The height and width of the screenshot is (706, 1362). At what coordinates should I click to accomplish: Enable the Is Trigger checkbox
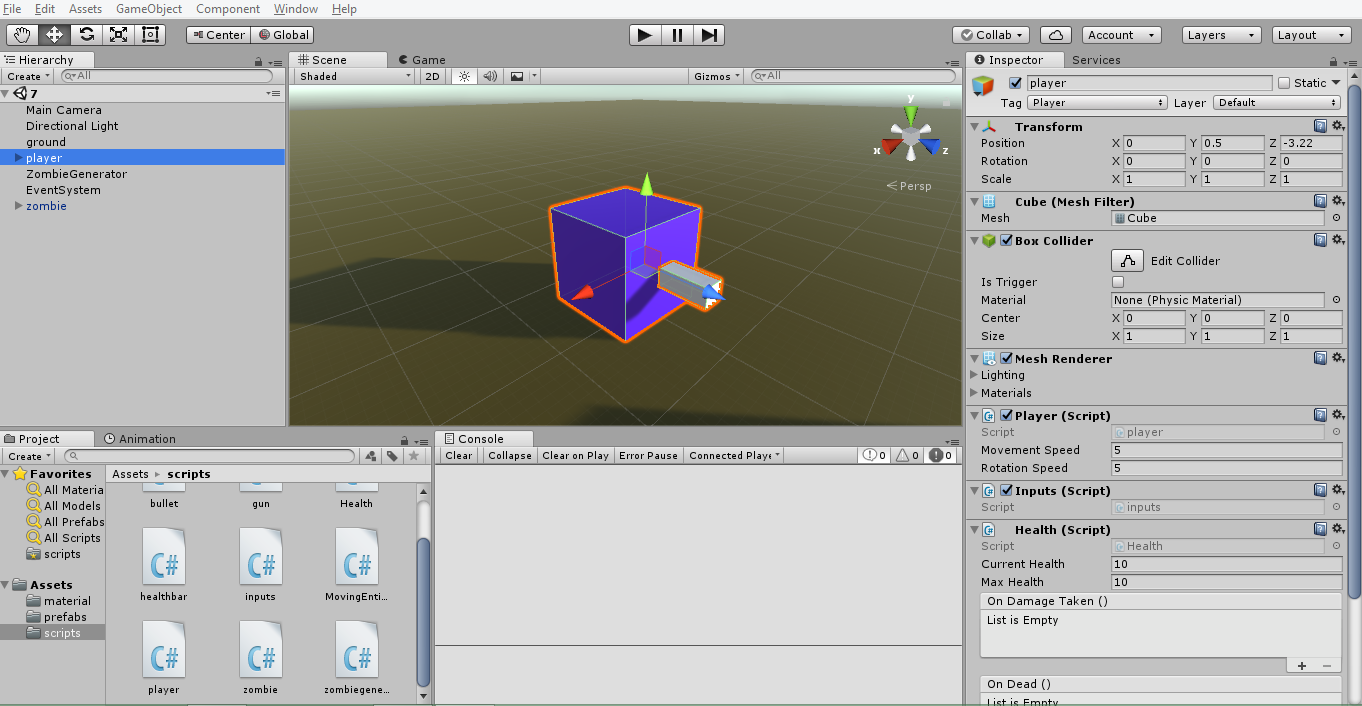[1118, 282]
